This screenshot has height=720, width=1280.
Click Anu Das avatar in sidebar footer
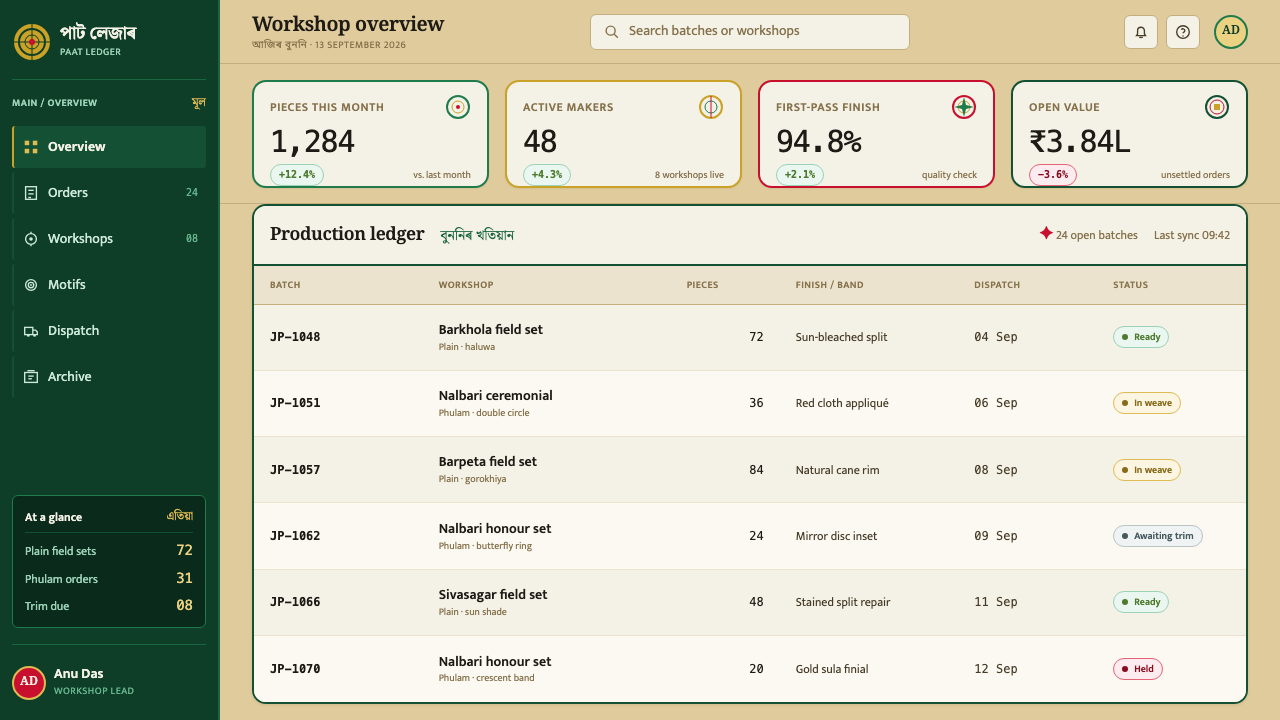29,683
